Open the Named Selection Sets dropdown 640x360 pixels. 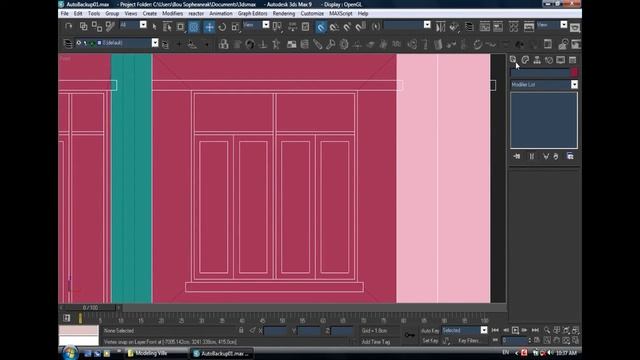427,25
